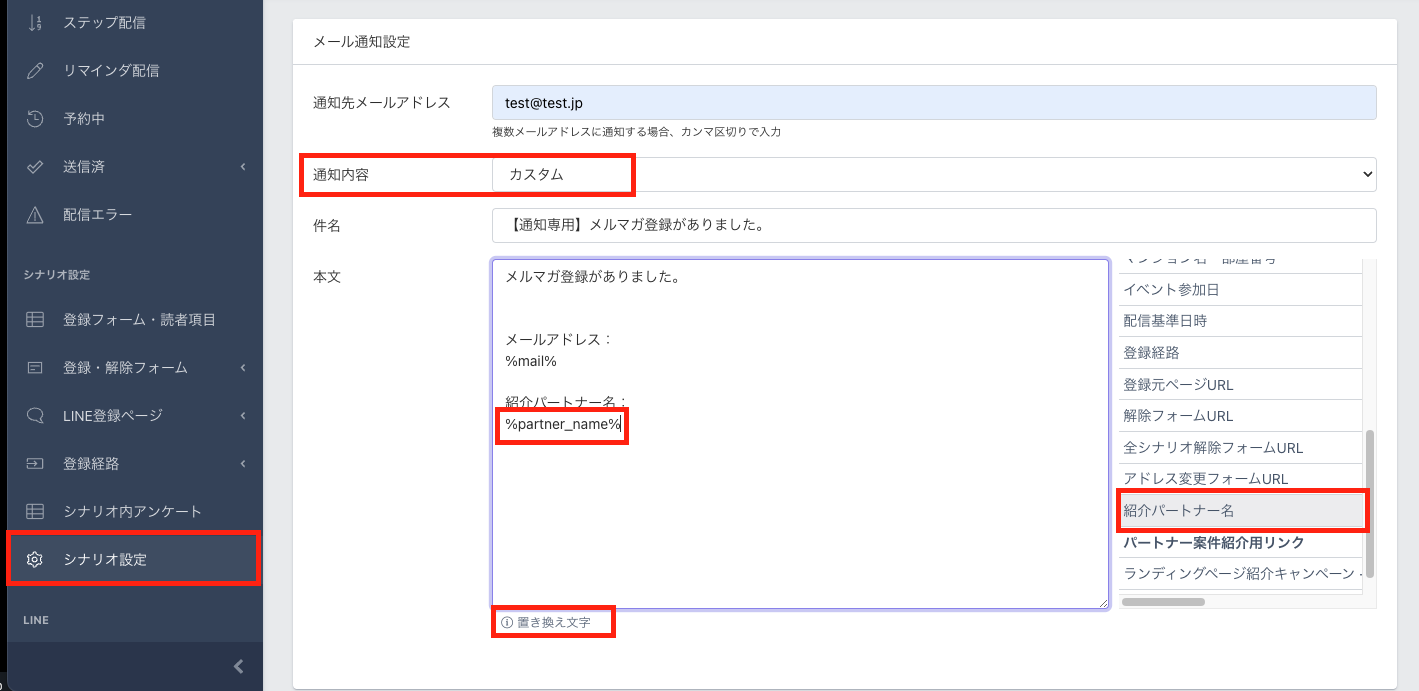Click the clock icon for 予約中

click(x=35, y=118)
